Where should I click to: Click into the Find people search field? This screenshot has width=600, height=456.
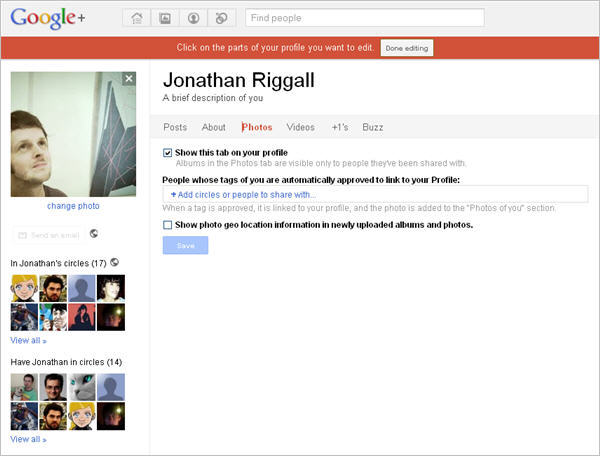[364, 18]
